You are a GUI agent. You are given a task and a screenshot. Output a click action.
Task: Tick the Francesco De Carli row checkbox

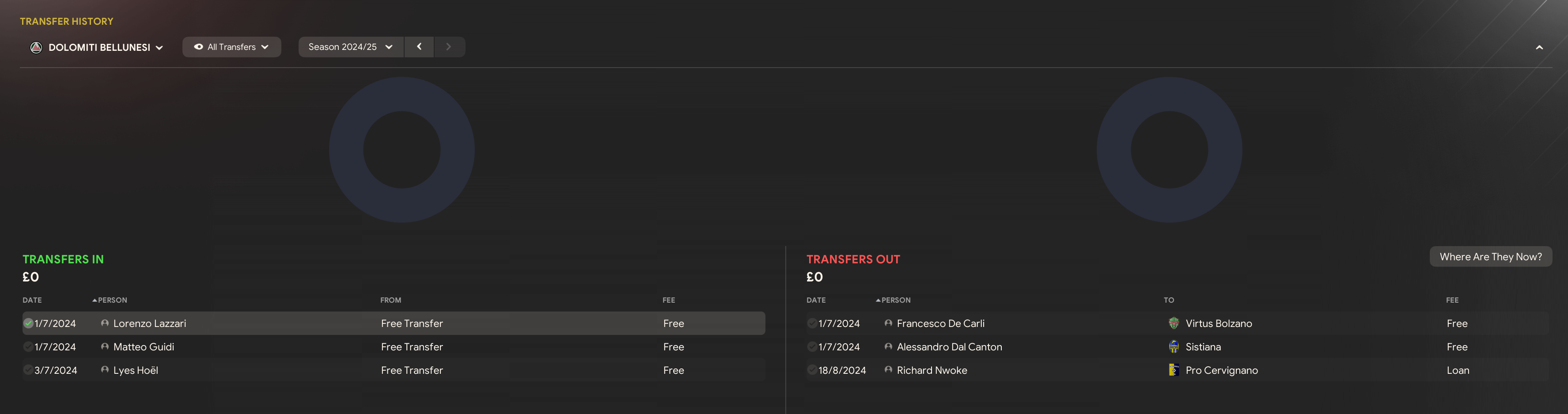point(811,323)
